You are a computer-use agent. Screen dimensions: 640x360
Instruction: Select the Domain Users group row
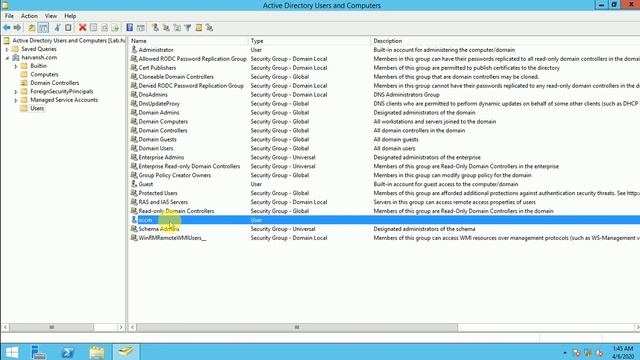pos(384,149)
